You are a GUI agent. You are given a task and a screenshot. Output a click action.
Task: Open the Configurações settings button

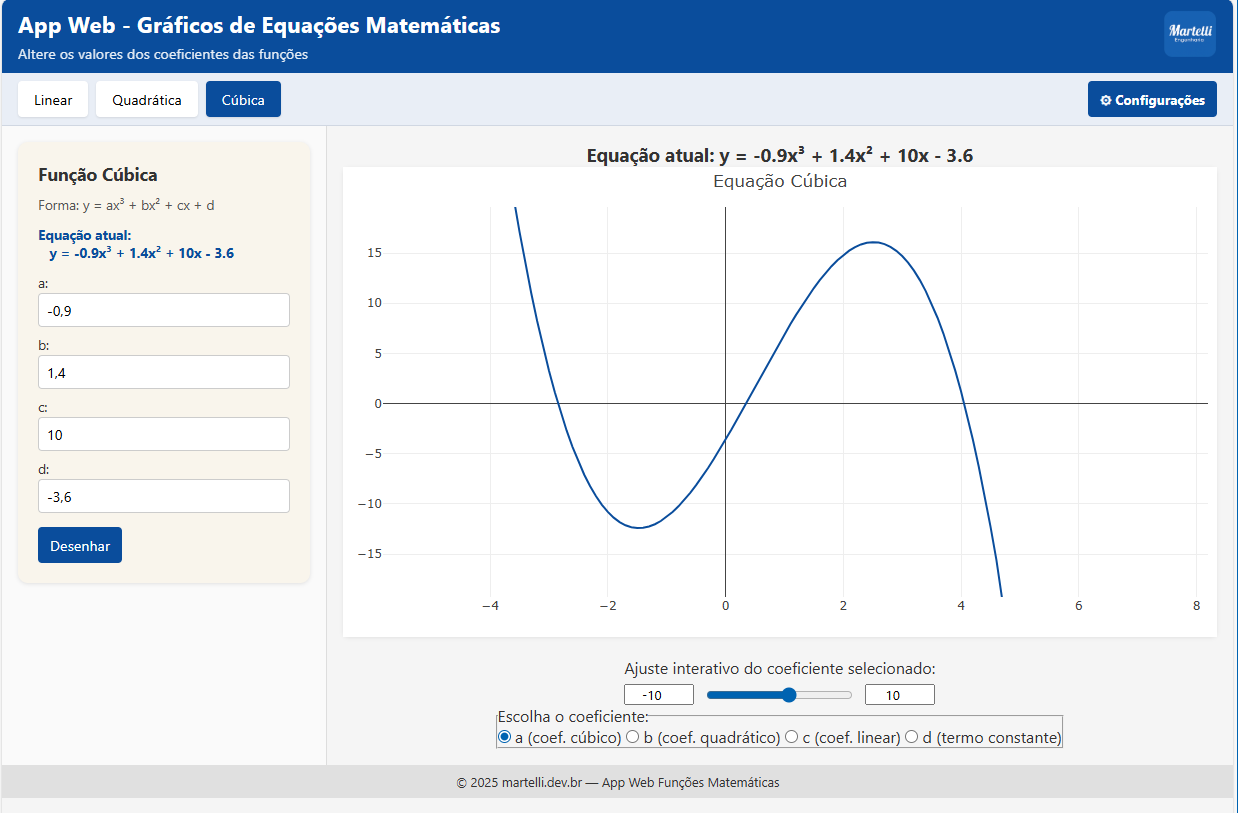point(1152,100)
